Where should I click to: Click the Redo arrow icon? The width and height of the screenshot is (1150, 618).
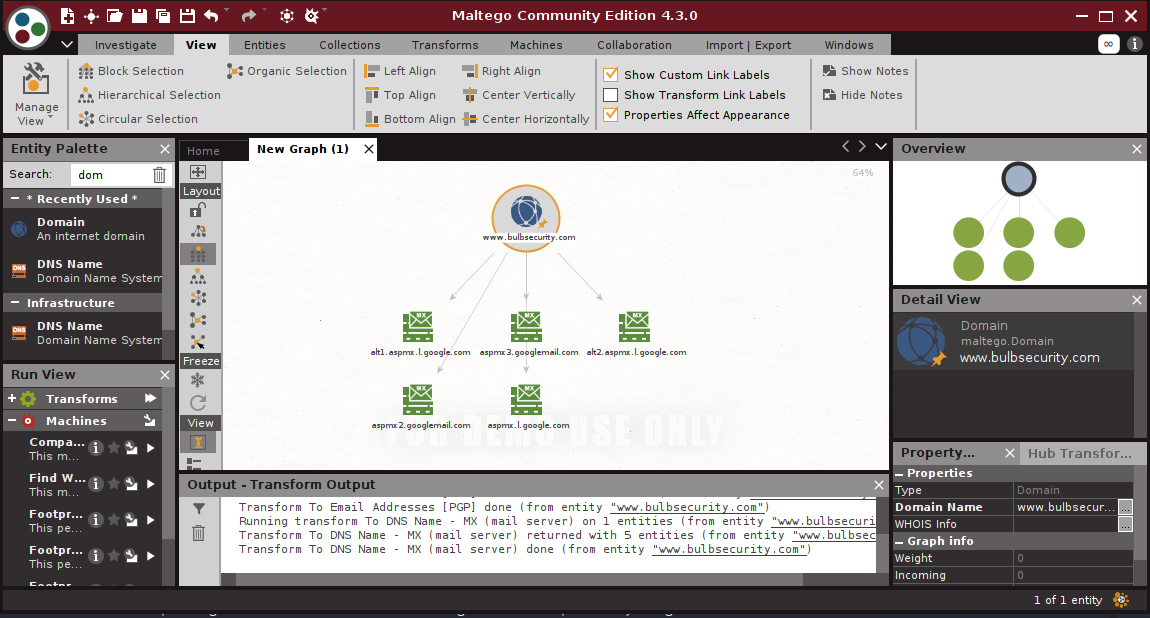click(249, 15)
